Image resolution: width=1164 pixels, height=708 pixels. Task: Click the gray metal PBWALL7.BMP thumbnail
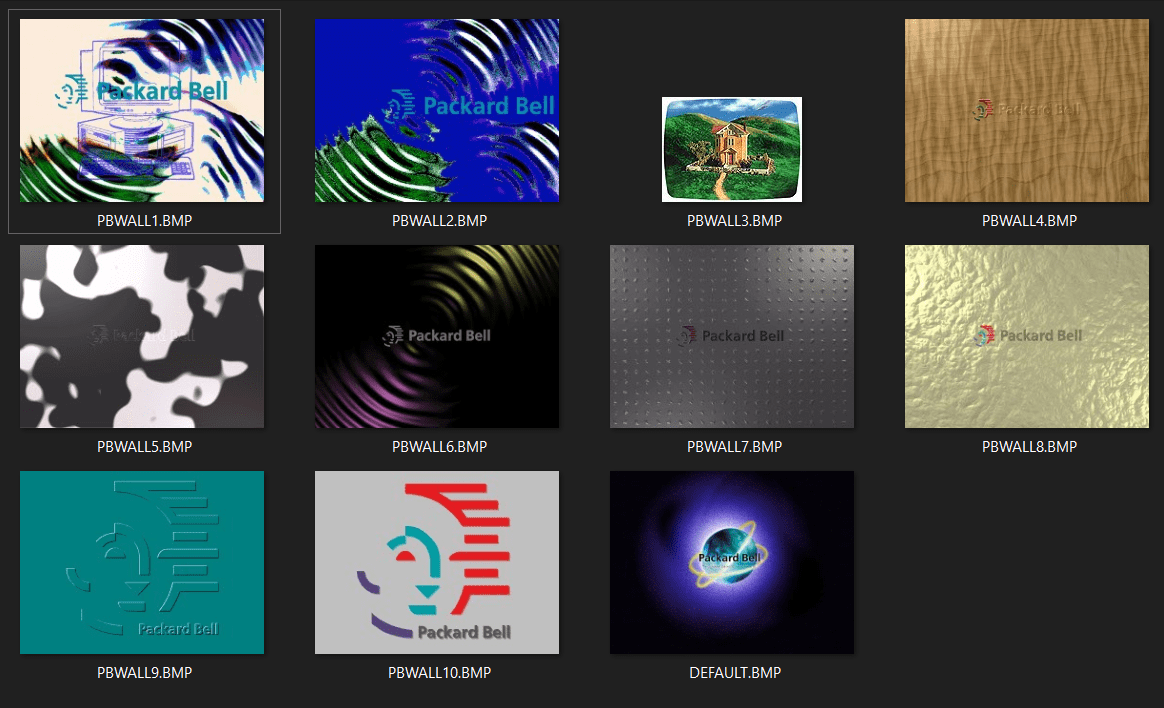coord(732,336)
